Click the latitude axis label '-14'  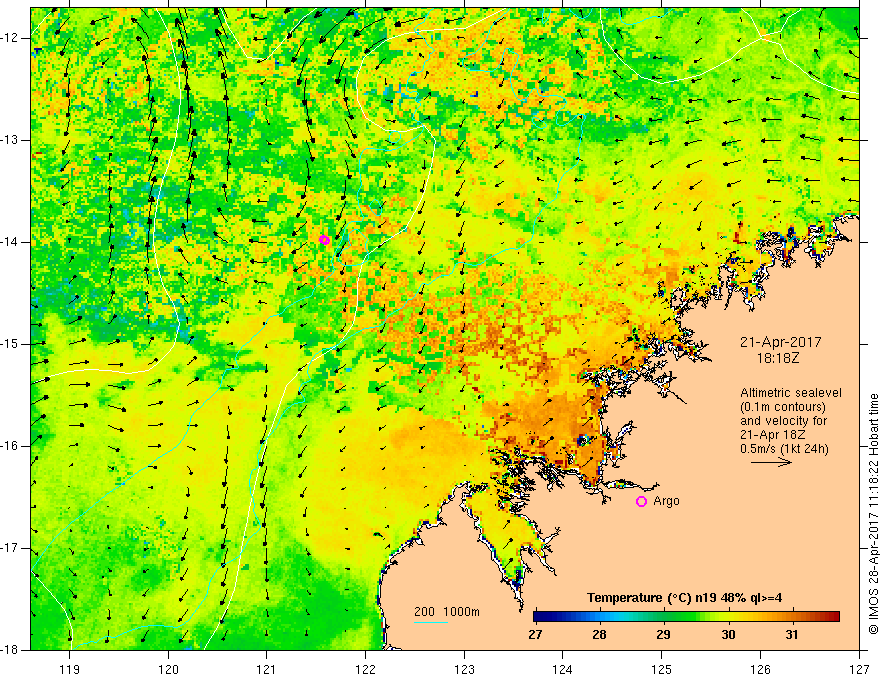[10, 242]
